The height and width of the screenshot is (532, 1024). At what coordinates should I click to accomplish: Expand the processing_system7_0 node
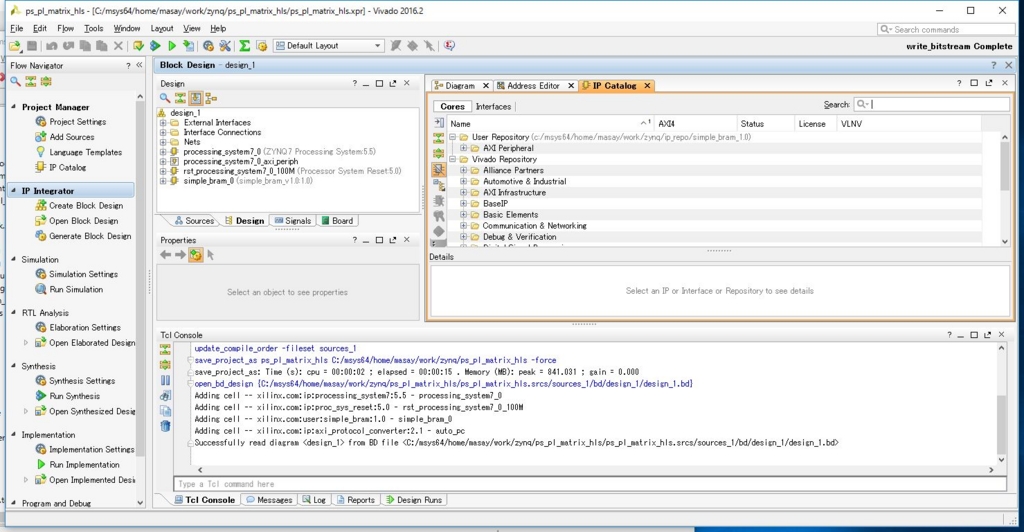[x=163, y=151]
